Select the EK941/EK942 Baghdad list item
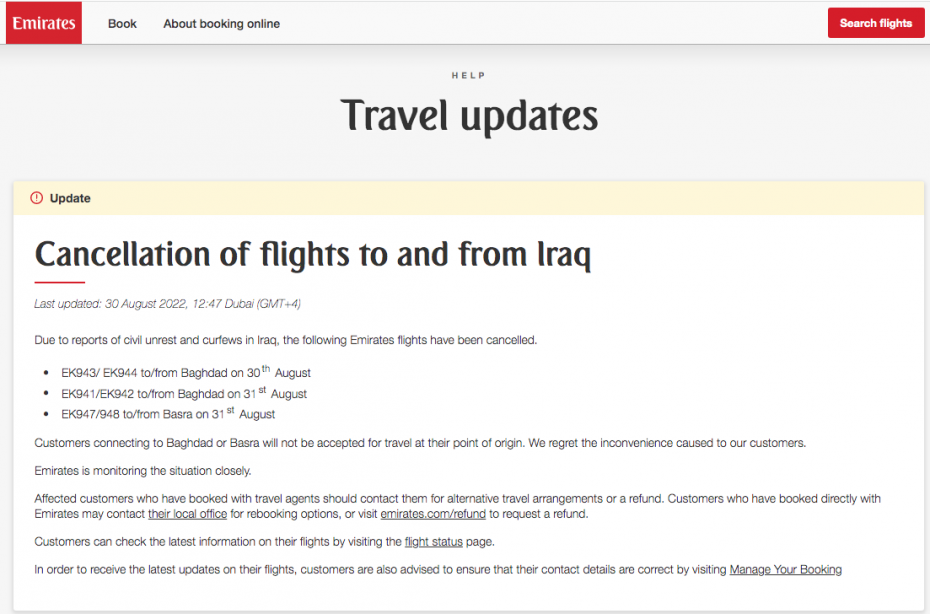930x614 pixels. click(184, 393)
